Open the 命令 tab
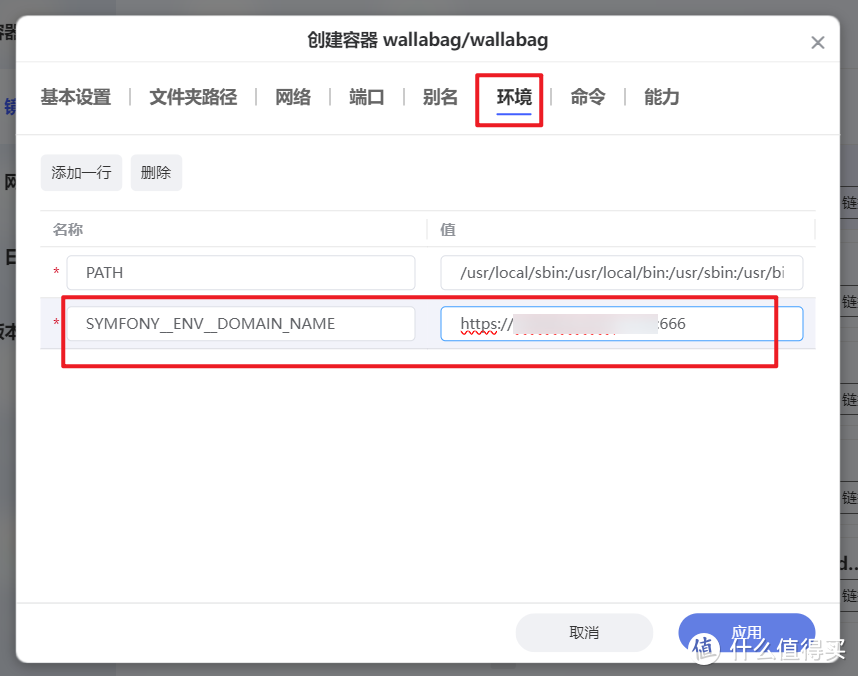 pyautogui.click(x=587, y=97)
